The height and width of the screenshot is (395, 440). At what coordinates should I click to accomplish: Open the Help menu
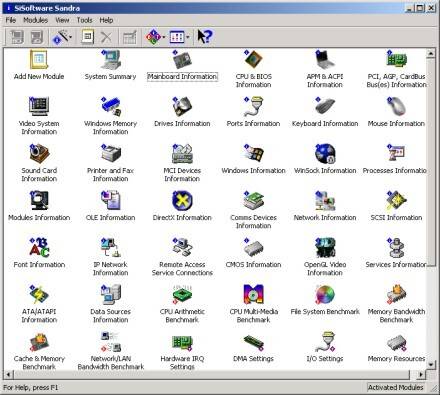pos(106,20)
